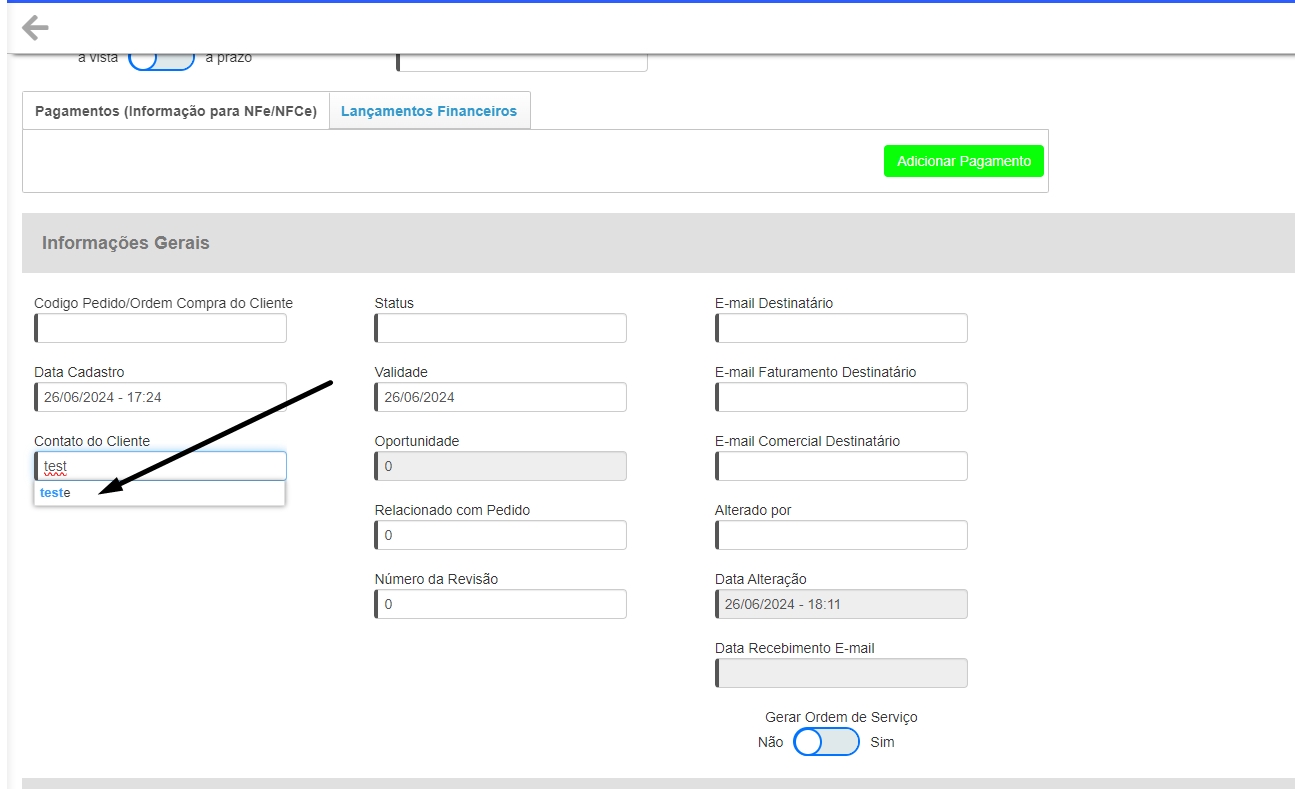Click the Codigo Pedido/Ordem Compra do Cliente field
This screenshot has height=789, width=1295.
coord(161,328)
